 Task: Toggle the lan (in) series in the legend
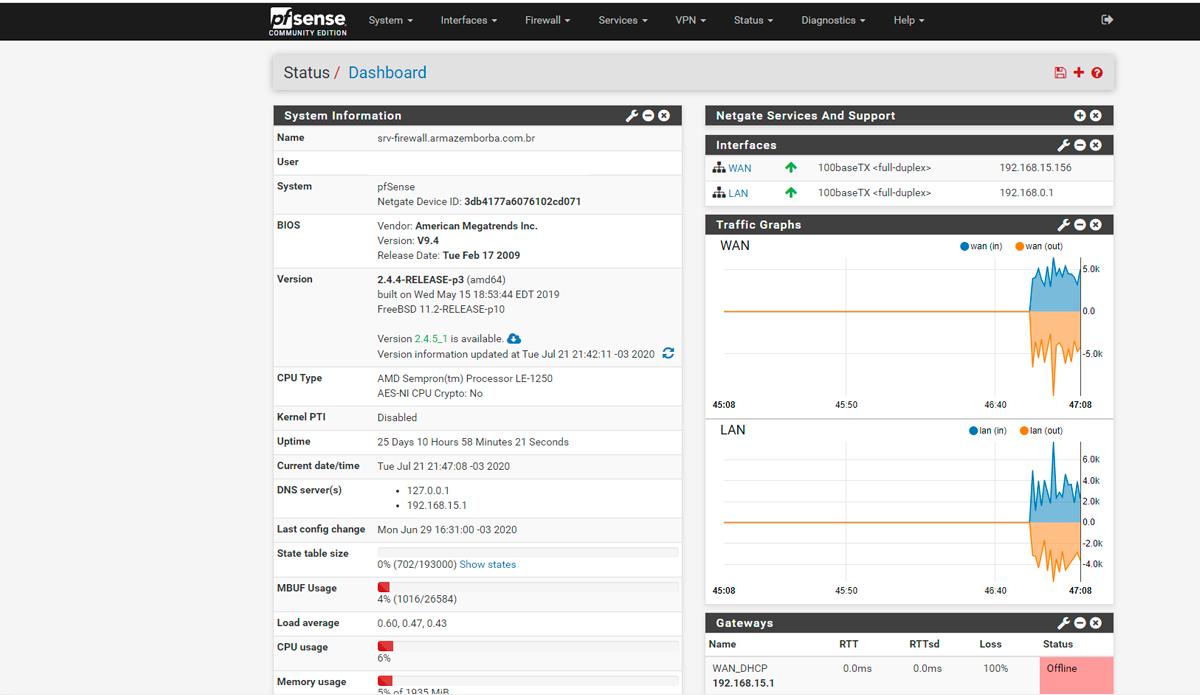[986, 431]
